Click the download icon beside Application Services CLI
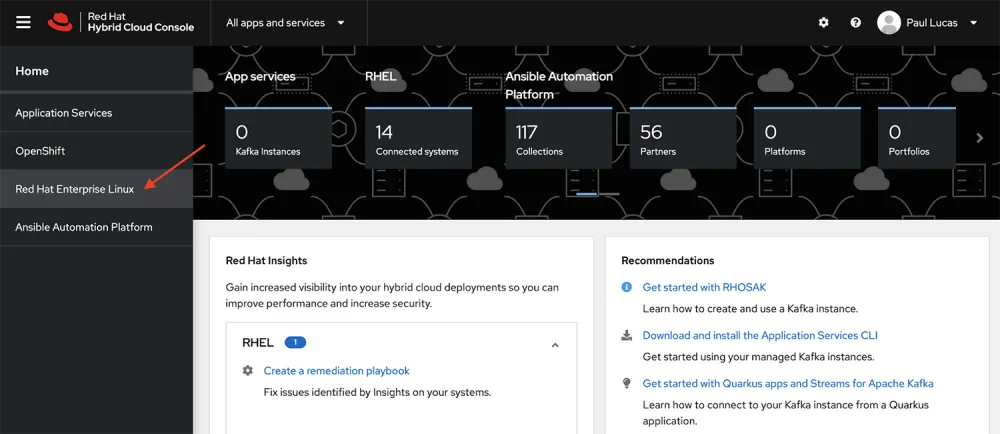1000x434 pixels. tap(626, 335)
